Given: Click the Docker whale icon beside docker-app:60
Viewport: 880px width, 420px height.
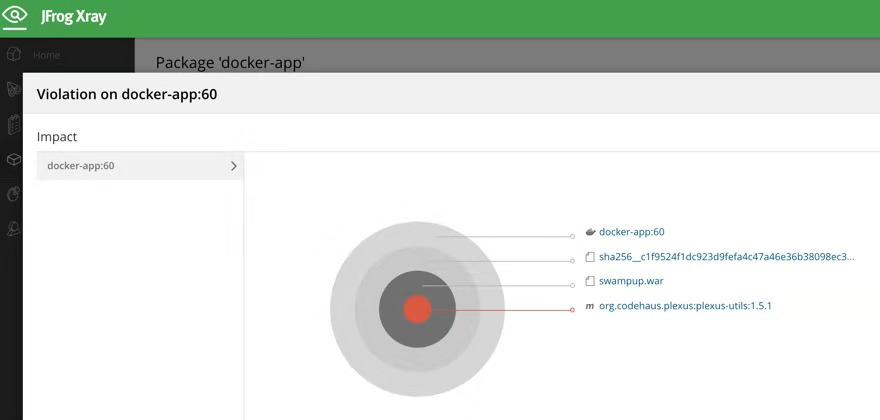Looking at the screenshot, I should point(590,232).
